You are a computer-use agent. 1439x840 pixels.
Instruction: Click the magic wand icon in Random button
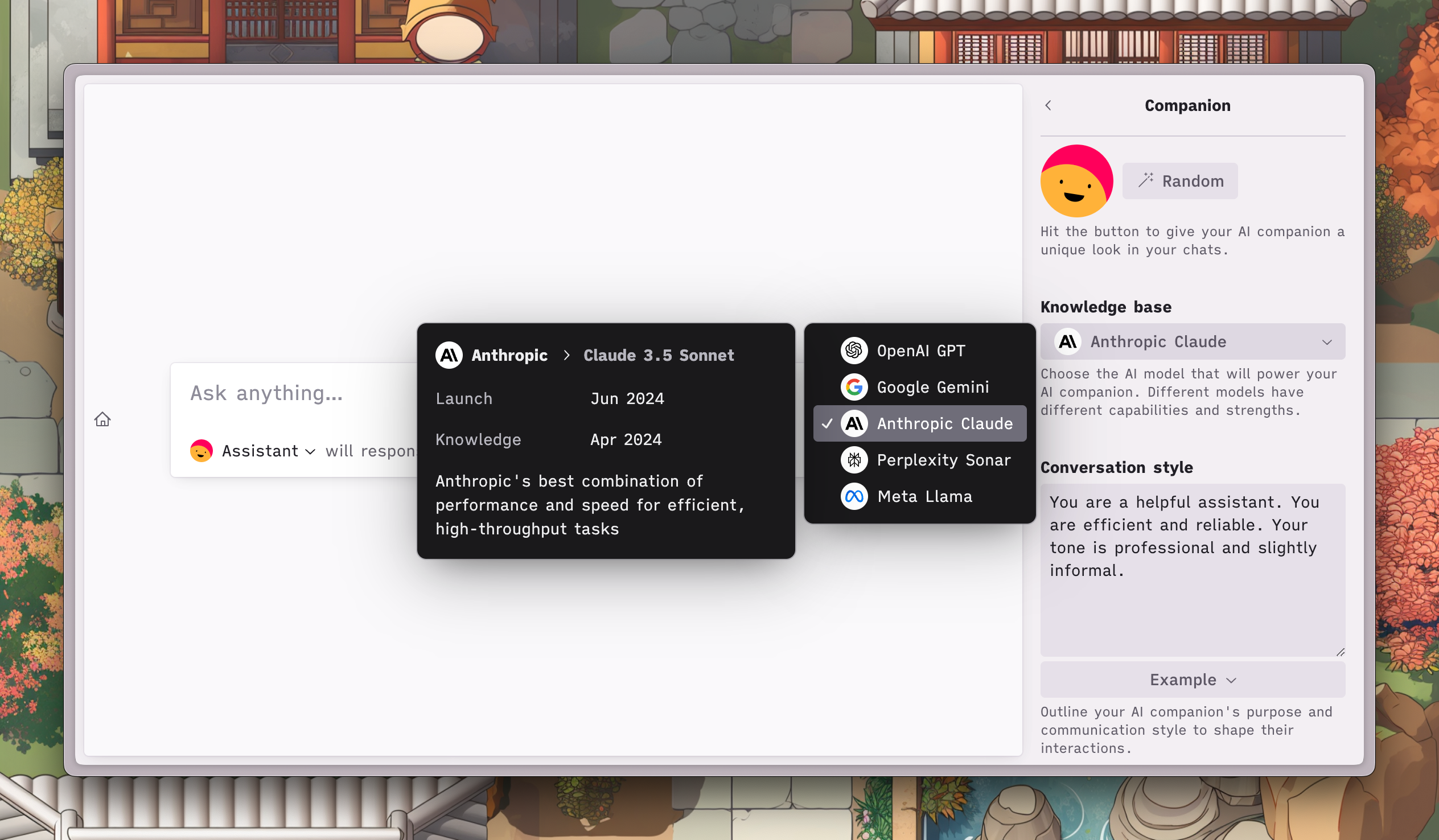pos(1145,180)
